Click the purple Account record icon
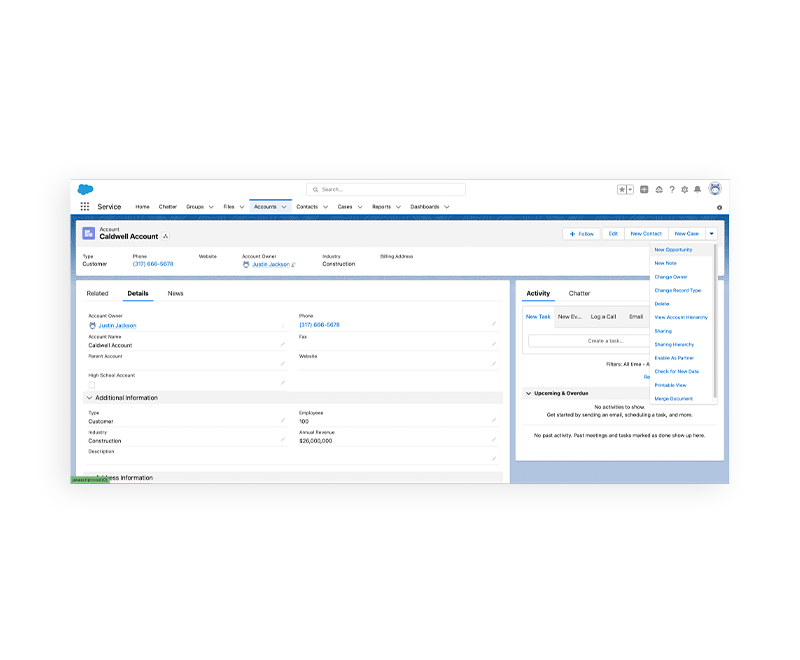Image resolution: width=800 pixels, height=660 pixels. tap(88, 234)
